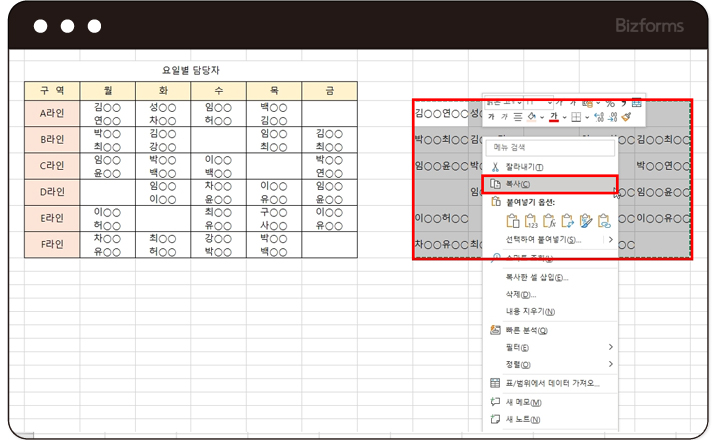Select the 목 column header
This screenshot has height=440, width=715.
coord(274,91)
